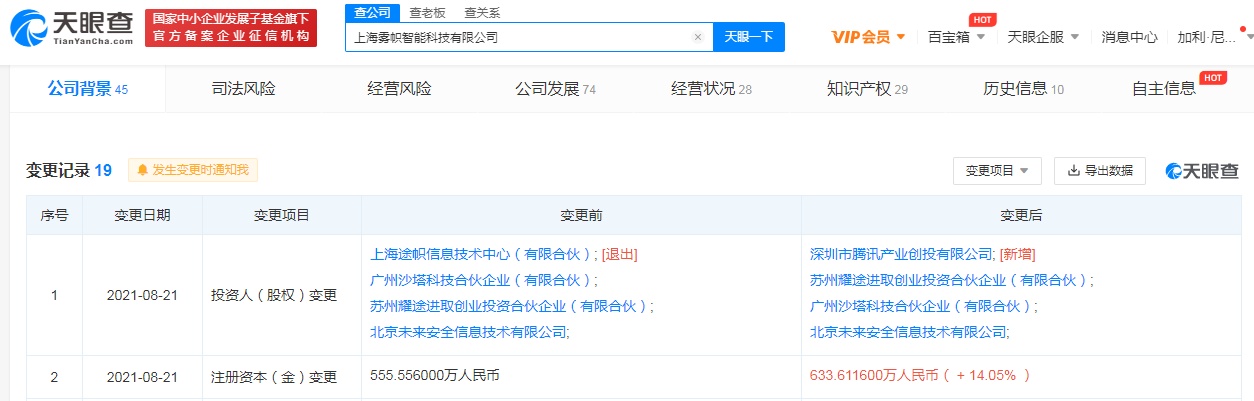
Task: Expand the 百宝箱 menu
Action: 957,37
